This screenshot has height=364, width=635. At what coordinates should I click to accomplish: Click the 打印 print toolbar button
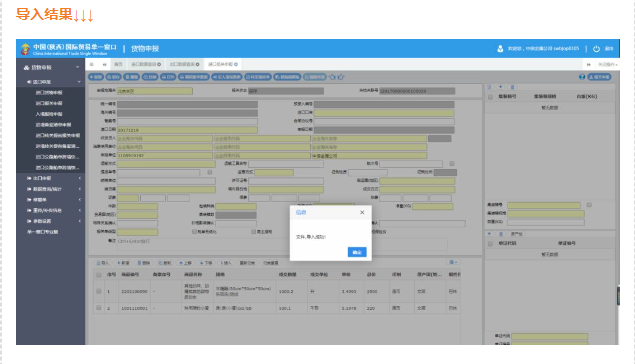[168, 77]
